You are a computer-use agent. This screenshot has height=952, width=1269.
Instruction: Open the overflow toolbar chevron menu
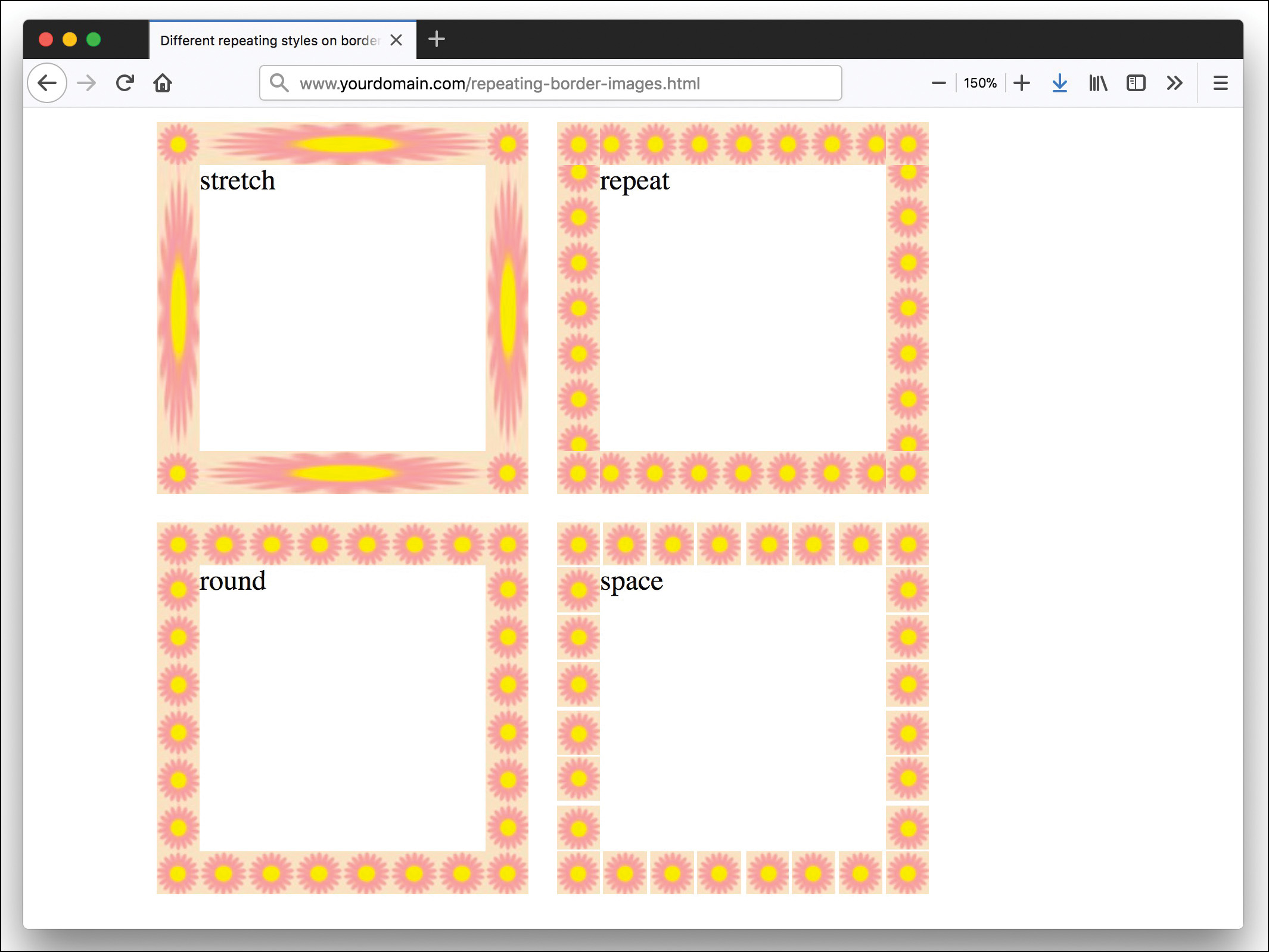[1174, 83]
